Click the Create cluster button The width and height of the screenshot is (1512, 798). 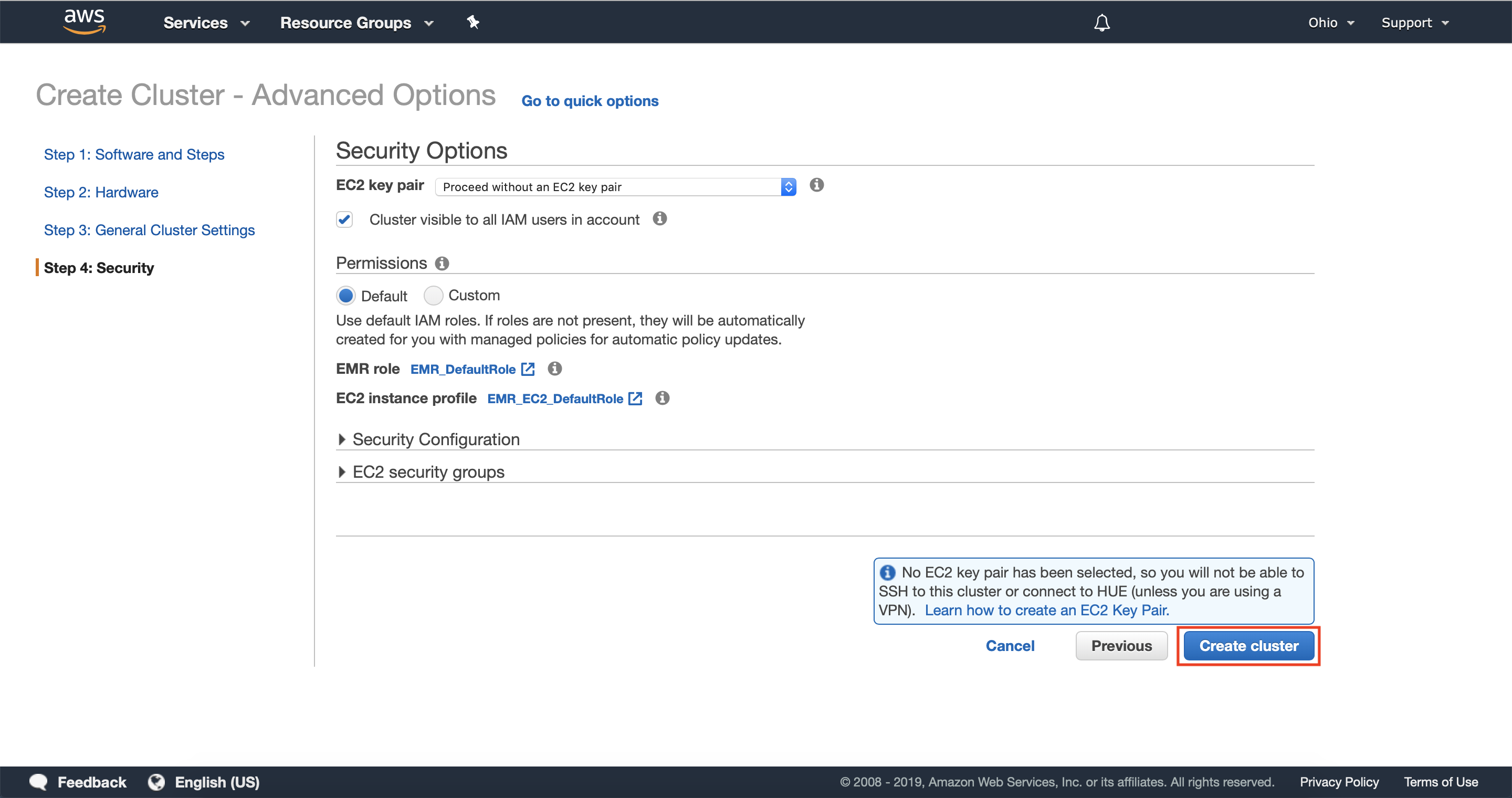[1248, 645]
